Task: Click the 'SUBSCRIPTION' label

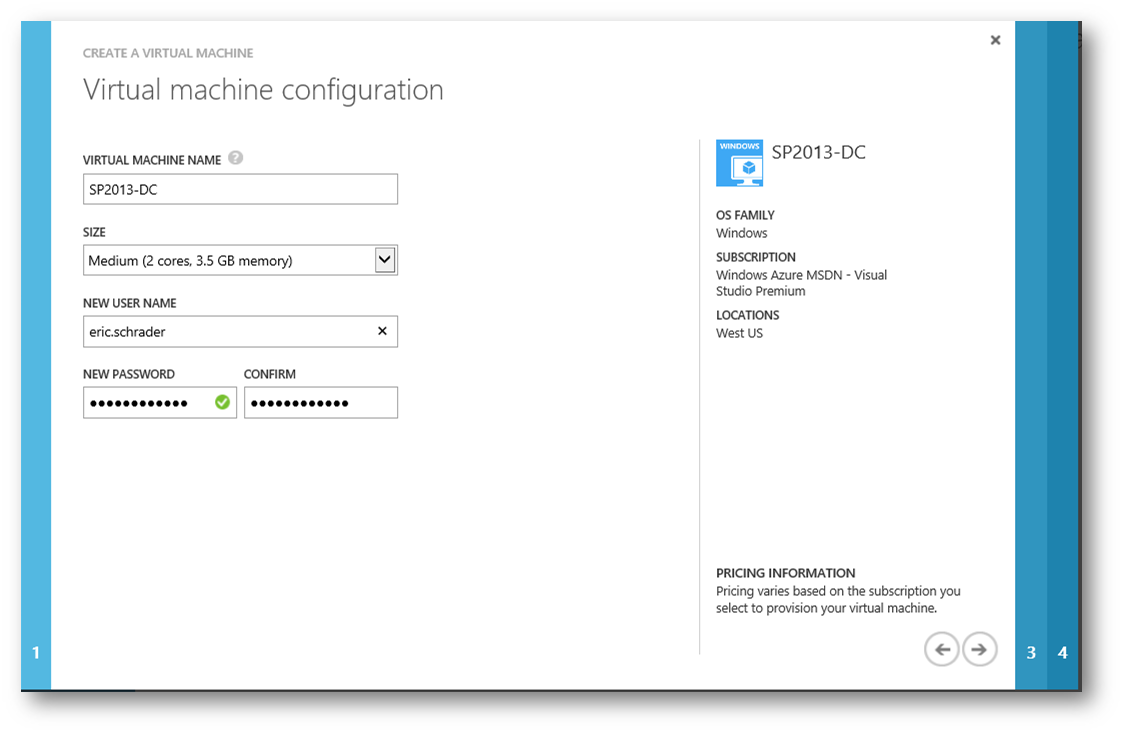Action: pos(756,257)
